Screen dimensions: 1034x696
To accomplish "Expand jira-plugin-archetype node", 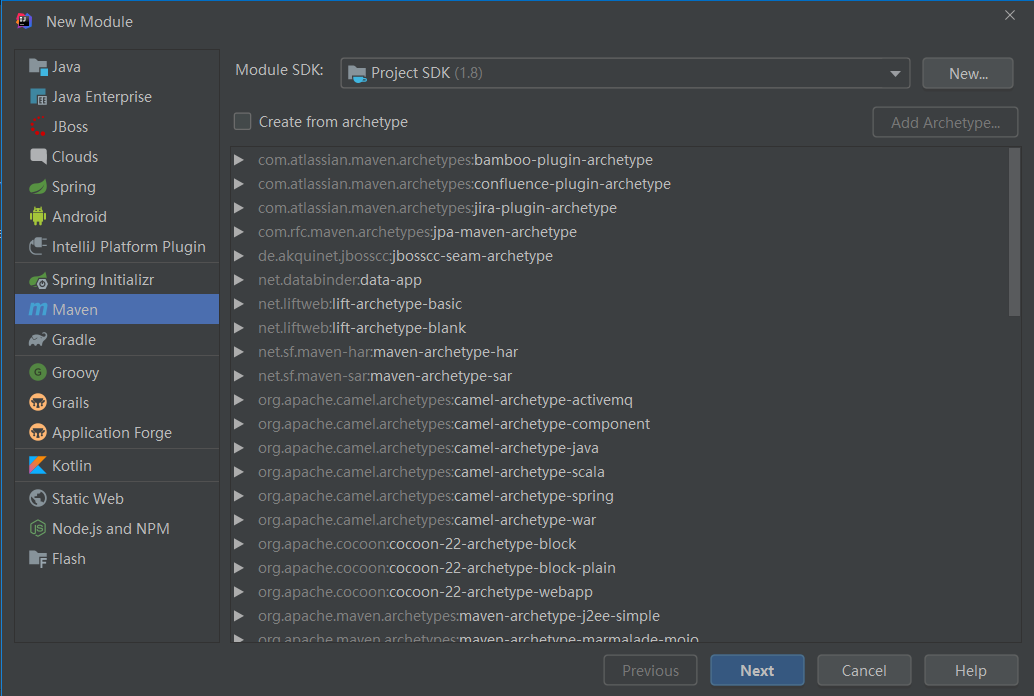I will (x=239, y=208).
